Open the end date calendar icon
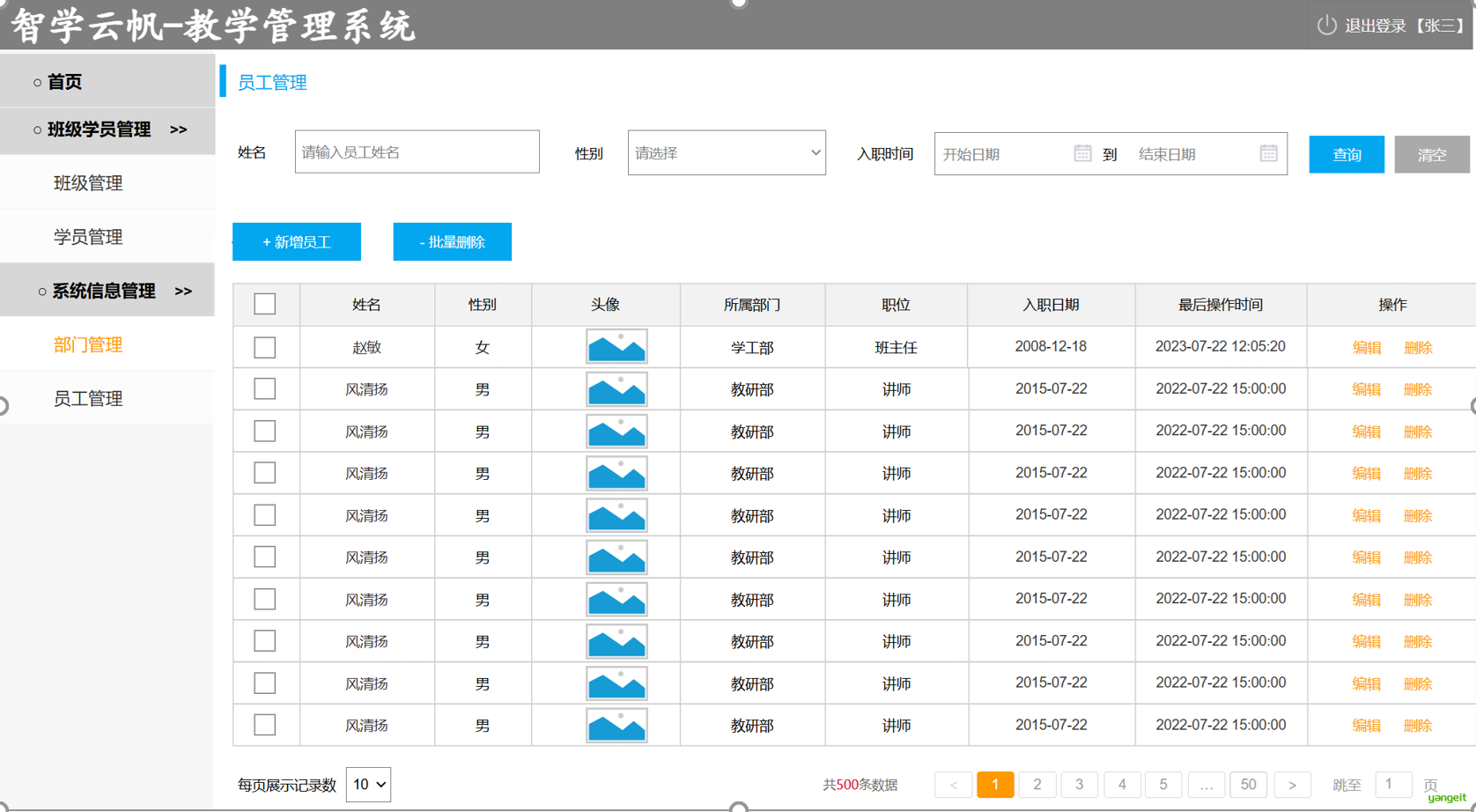Viewport: 1476px width, 812px height. [1268, 153]
